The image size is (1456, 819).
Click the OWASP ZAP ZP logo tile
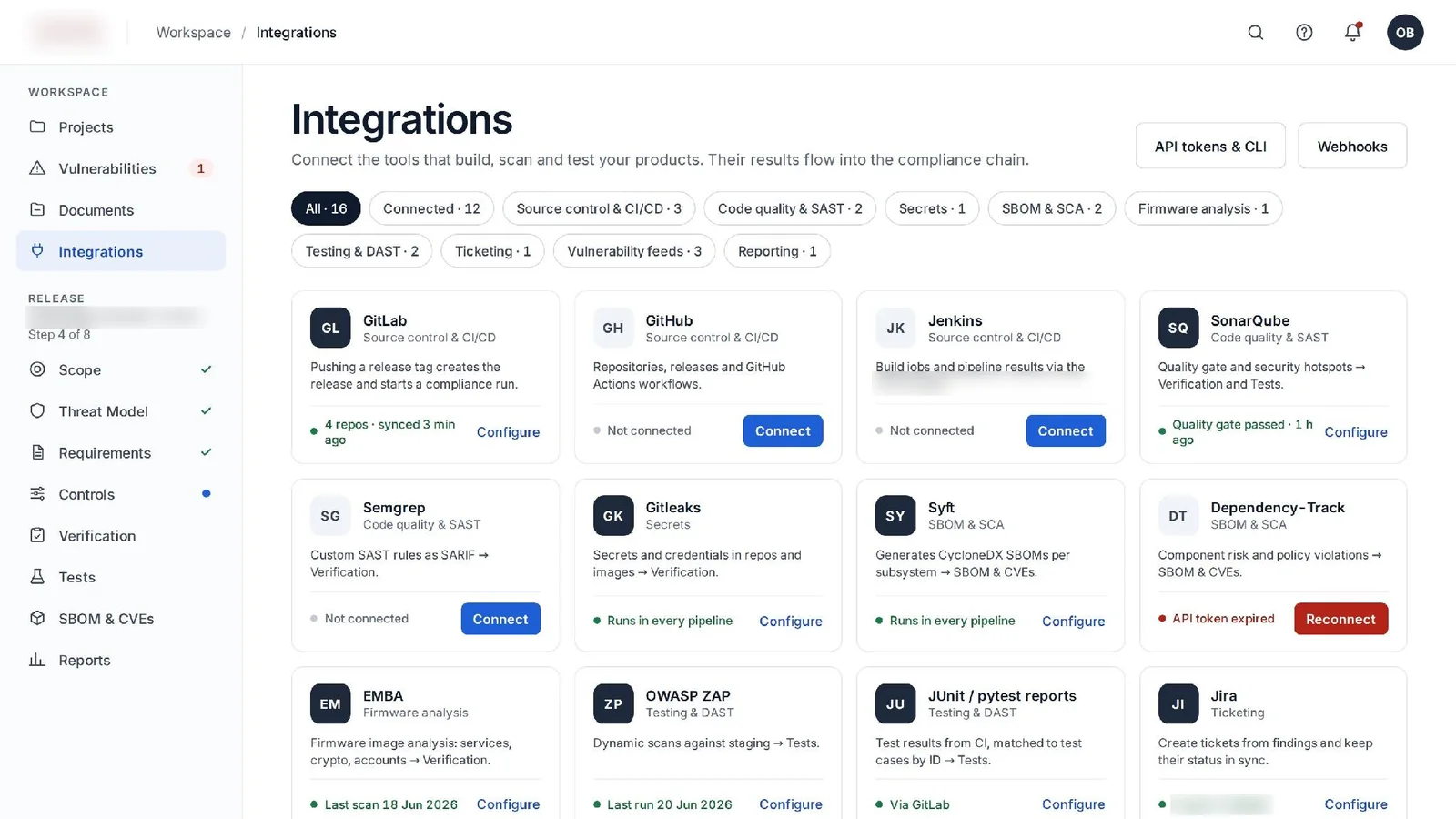pos(613,704)
